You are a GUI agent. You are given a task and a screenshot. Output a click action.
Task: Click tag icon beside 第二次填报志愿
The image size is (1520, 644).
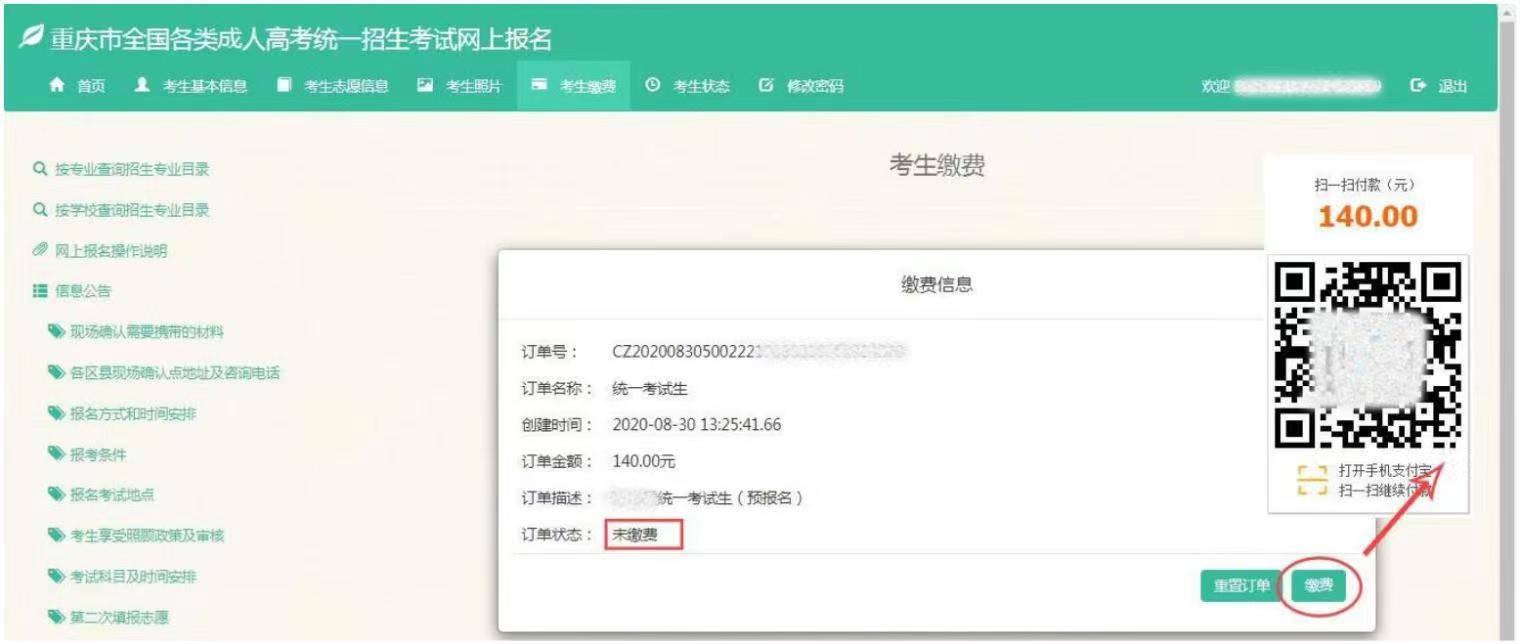tap(55, 617)
